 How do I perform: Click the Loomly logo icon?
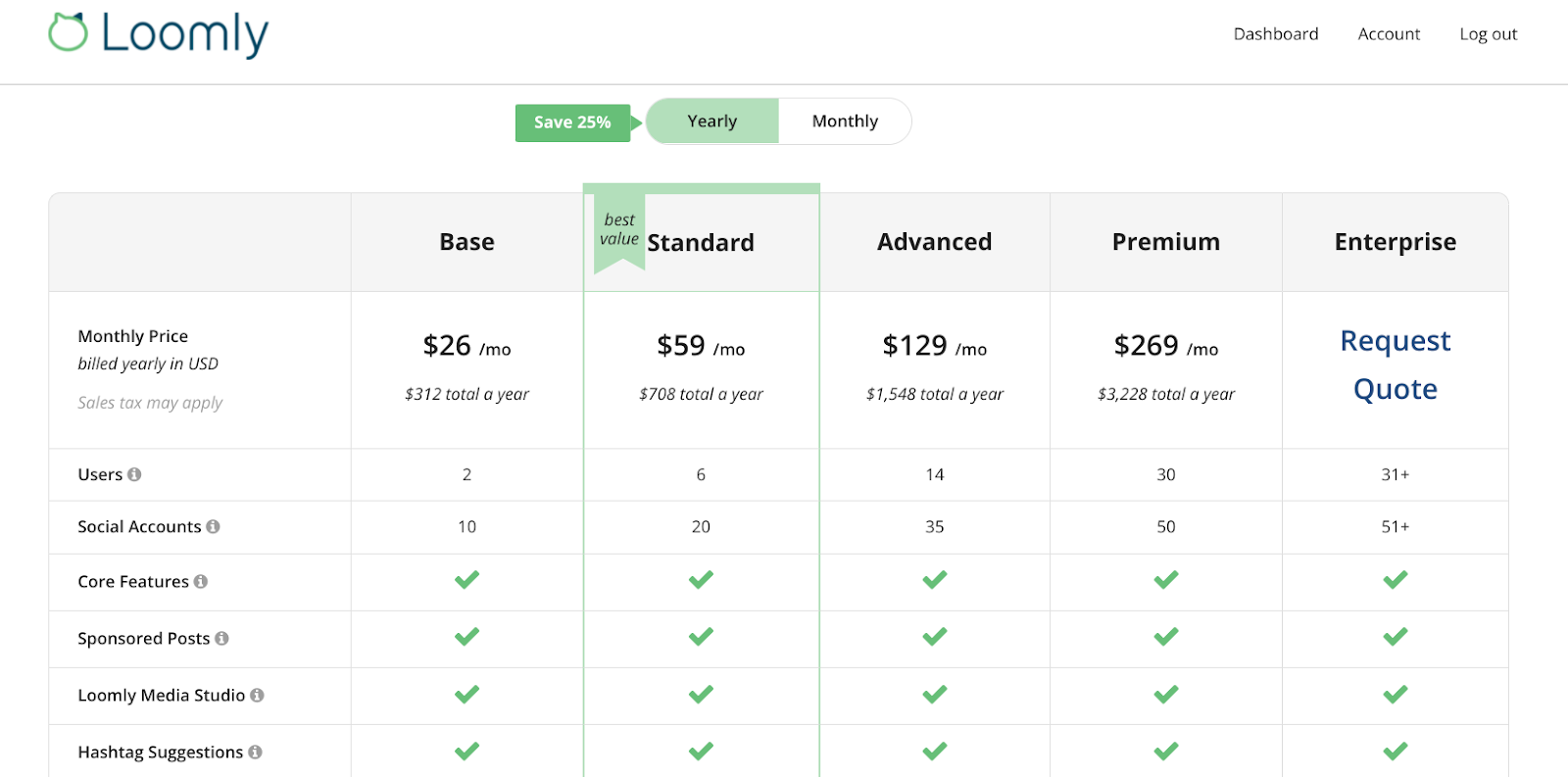point(69,32)
